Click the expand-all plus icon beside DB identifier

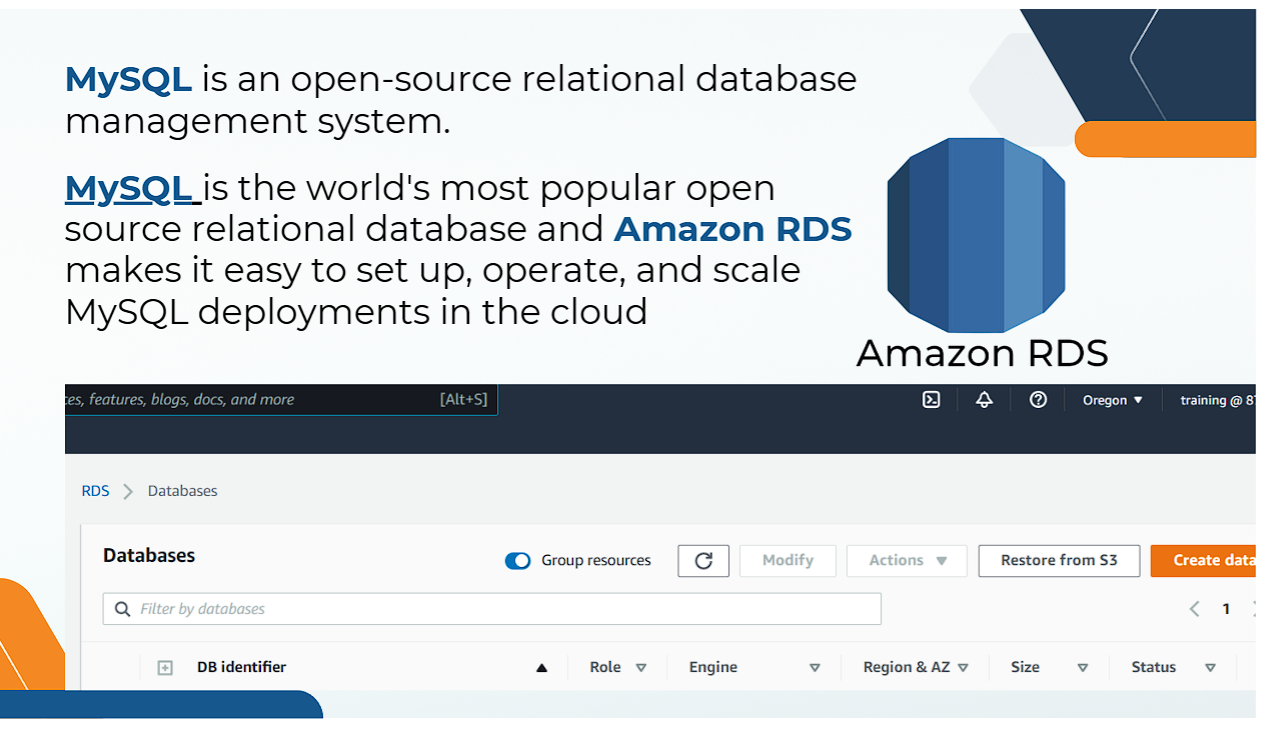[166, 668]
